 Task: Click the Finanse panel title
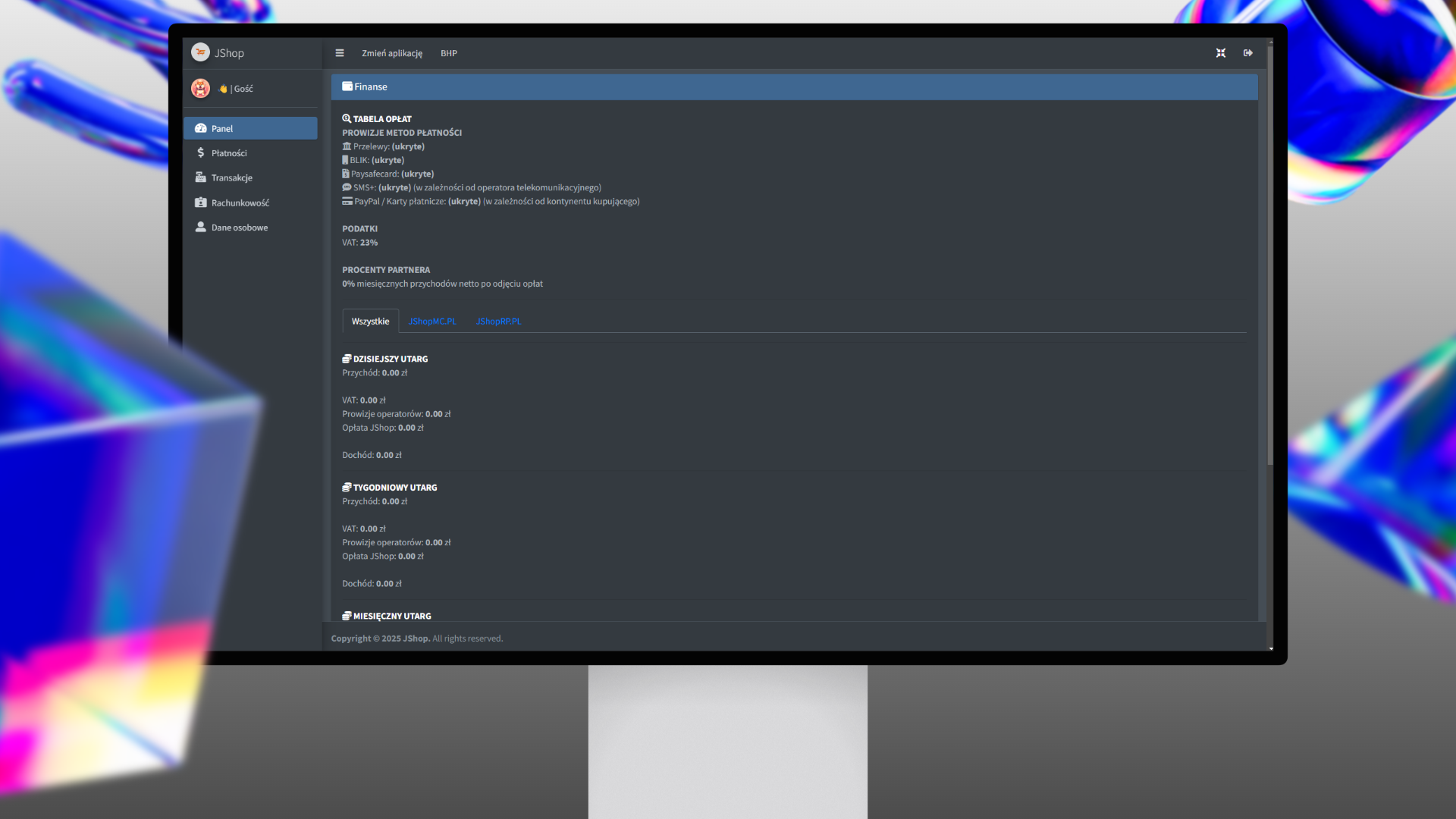point(371,87)
